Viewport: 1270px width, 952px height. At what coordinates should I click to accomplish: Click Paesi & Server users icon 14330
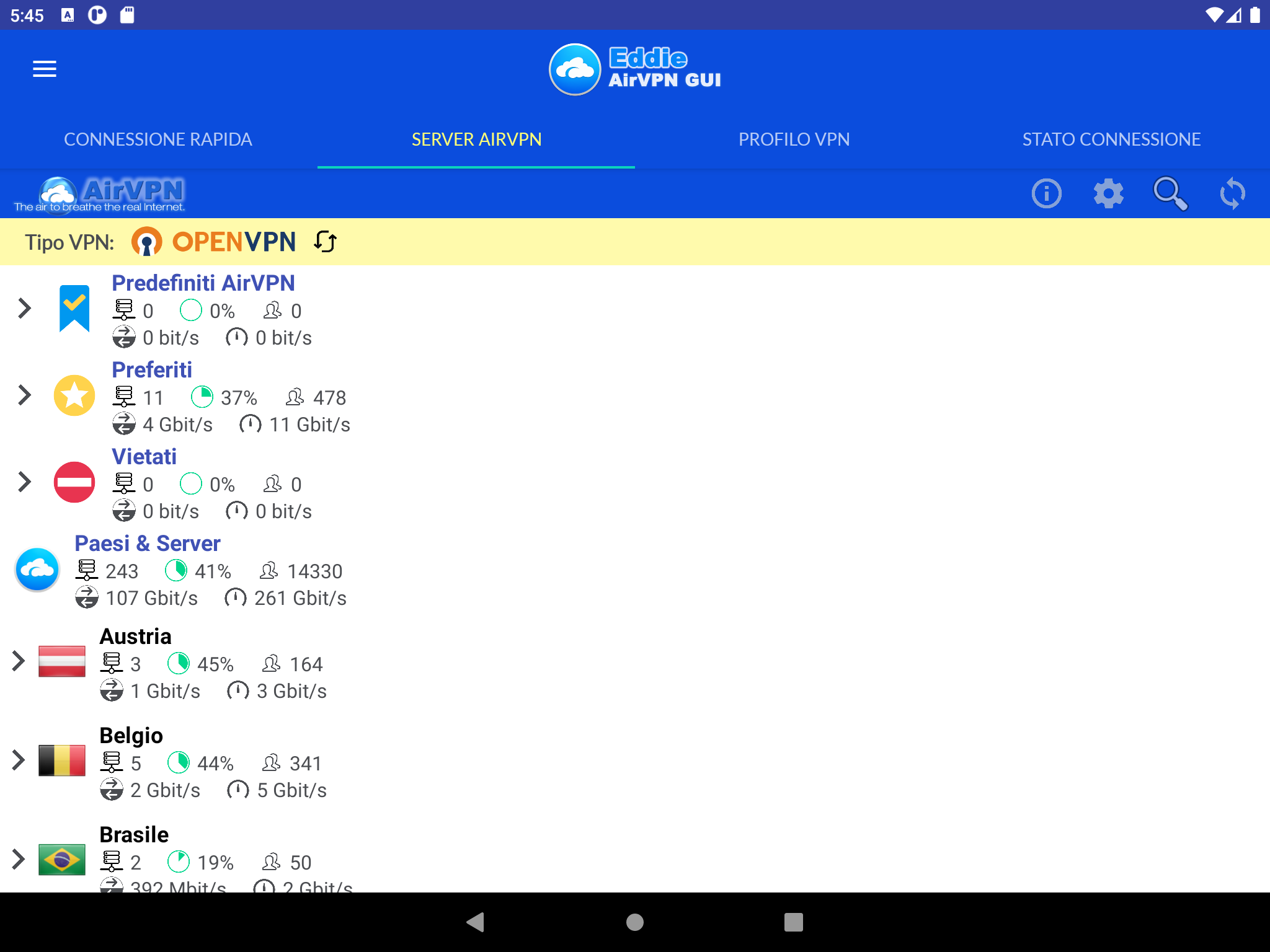(269, 570)
